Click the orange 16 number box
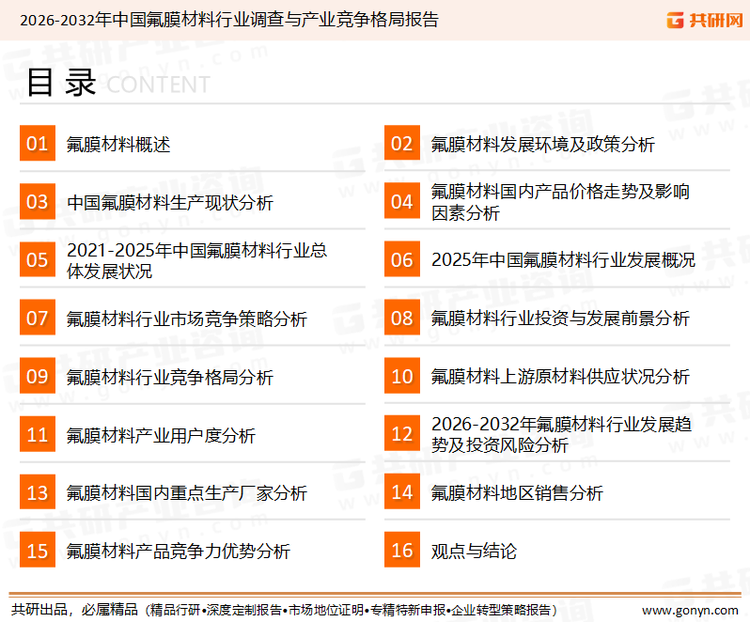The image size is (750, 622). coord(402,550)
